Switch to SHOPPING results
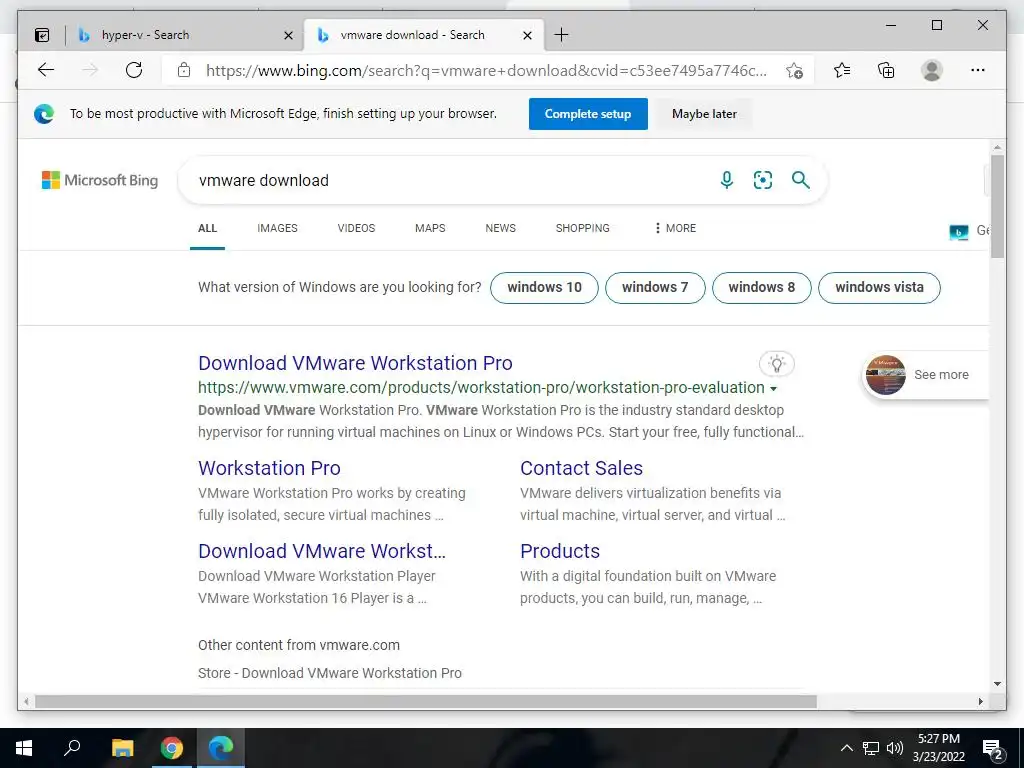This screenshot has height=768, width=1024. pos(583,228)
